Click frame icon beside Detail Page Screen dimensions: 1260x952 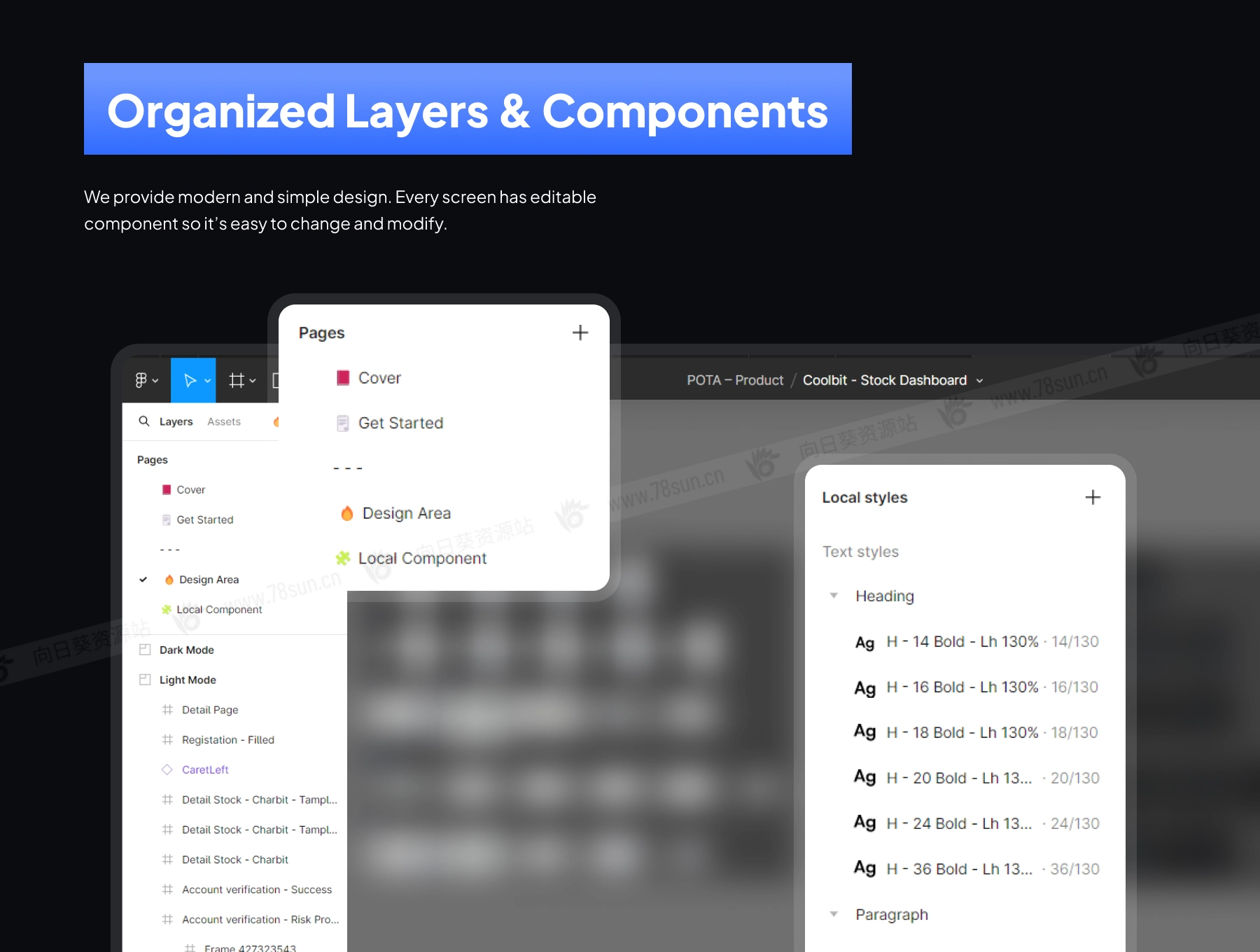pyautogui.click(x=167, y=710)
